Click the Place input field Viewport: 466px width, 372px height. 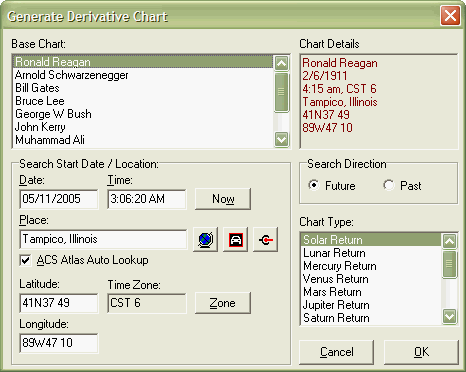(103, 239)
